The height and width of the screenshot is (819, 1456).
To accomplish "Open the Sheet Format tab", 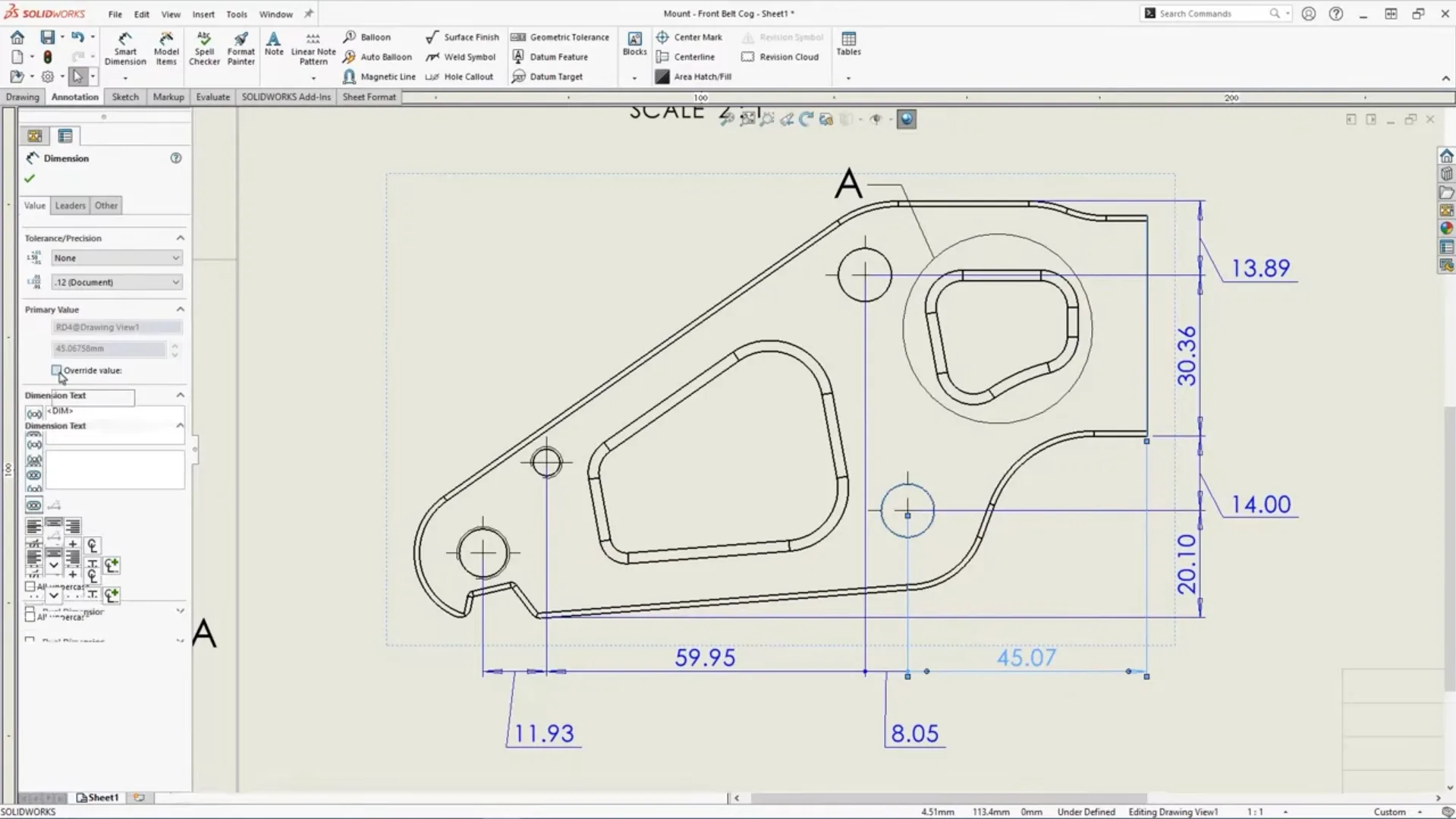I will coord(369,97).
